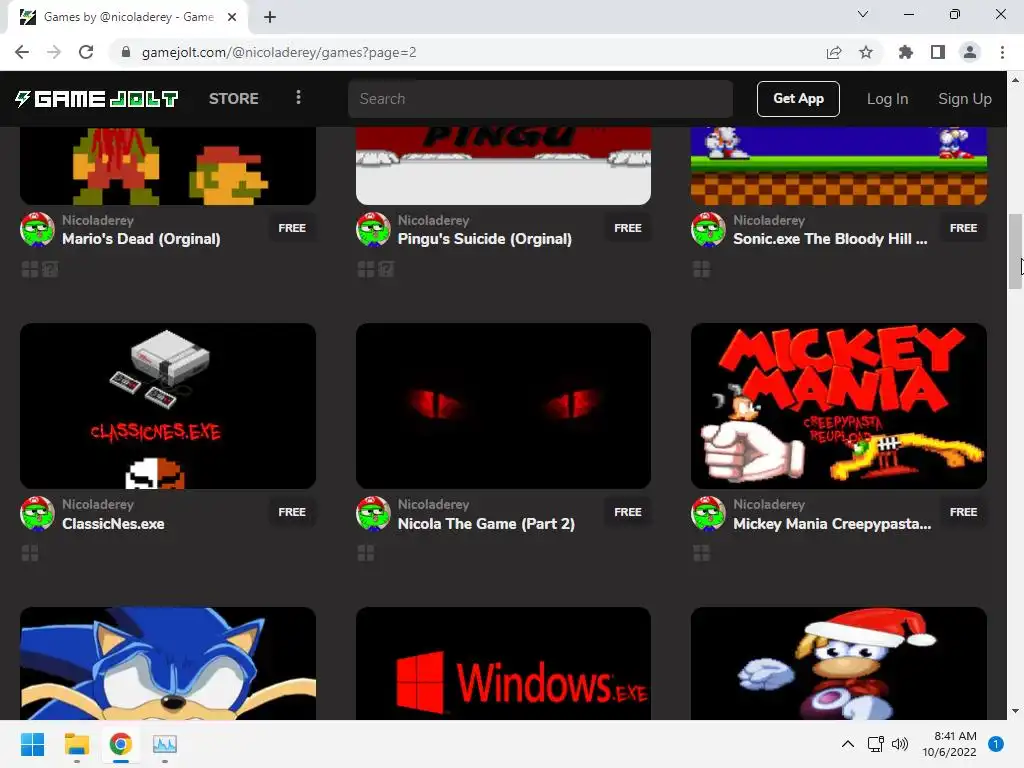Click FREE badge on Pingu's Suicide
The height and width of the screenshot is (768, 1024).
tap(628, 228)
